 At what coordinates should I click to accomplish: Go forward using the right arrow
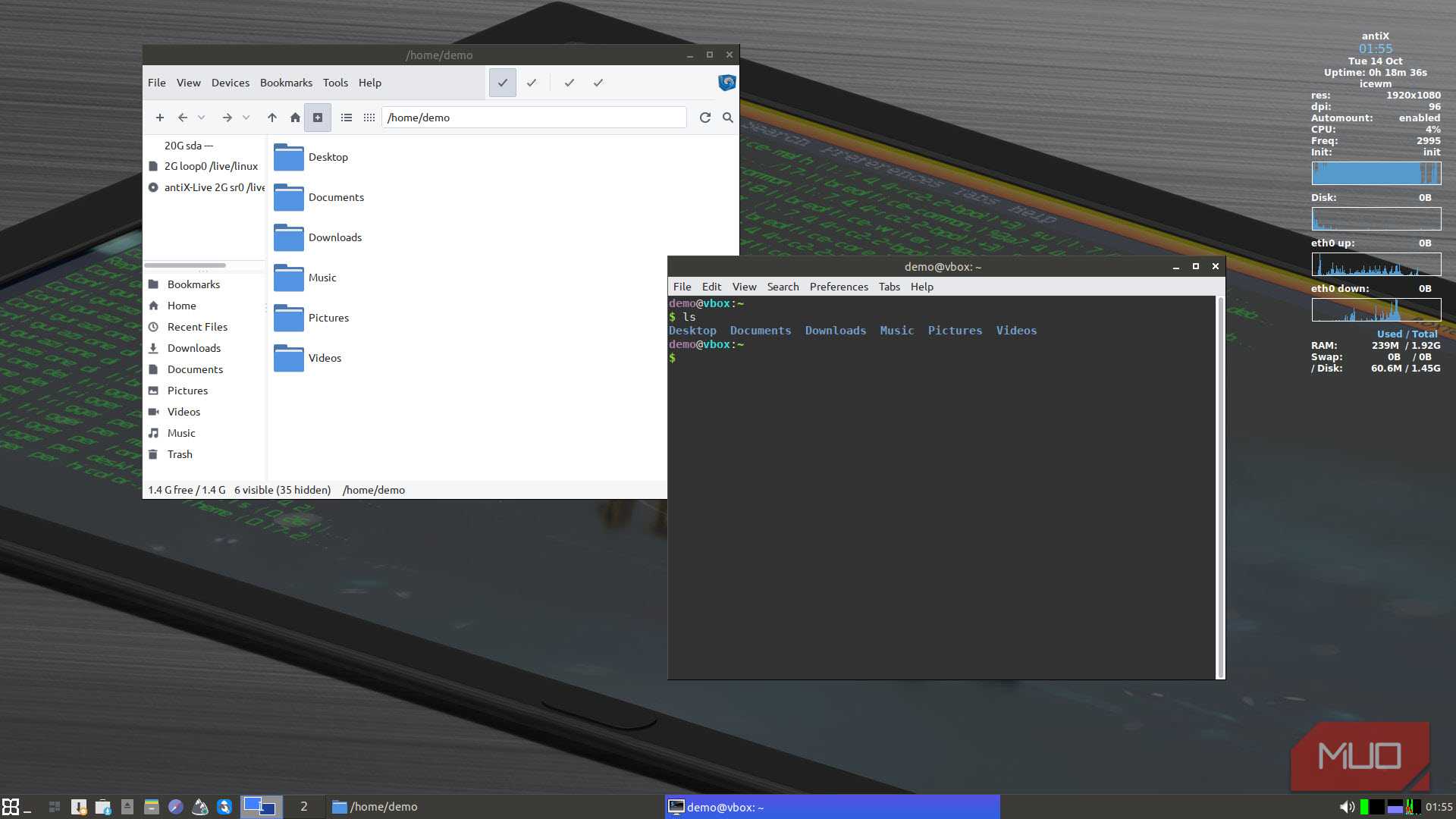click(x=227, y=118)
